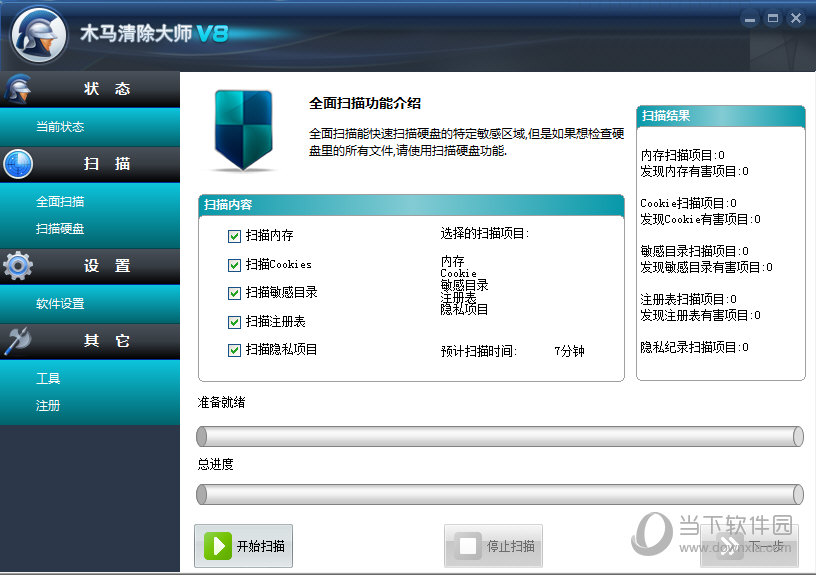Click 发现Cookie有害项目:0 in results
Viewport: 816px width, 577px height.
coord(700,219)
